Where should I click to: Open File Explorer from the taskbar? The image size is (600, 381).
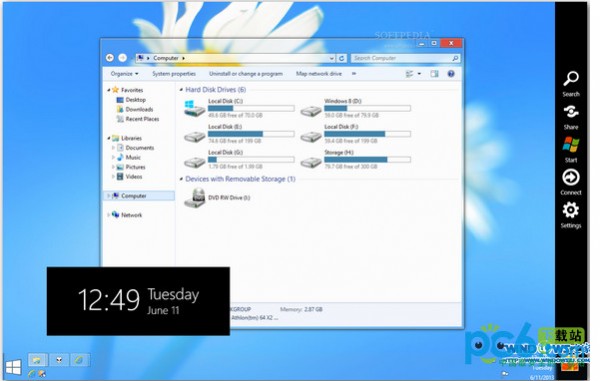(x=38, y=360)
